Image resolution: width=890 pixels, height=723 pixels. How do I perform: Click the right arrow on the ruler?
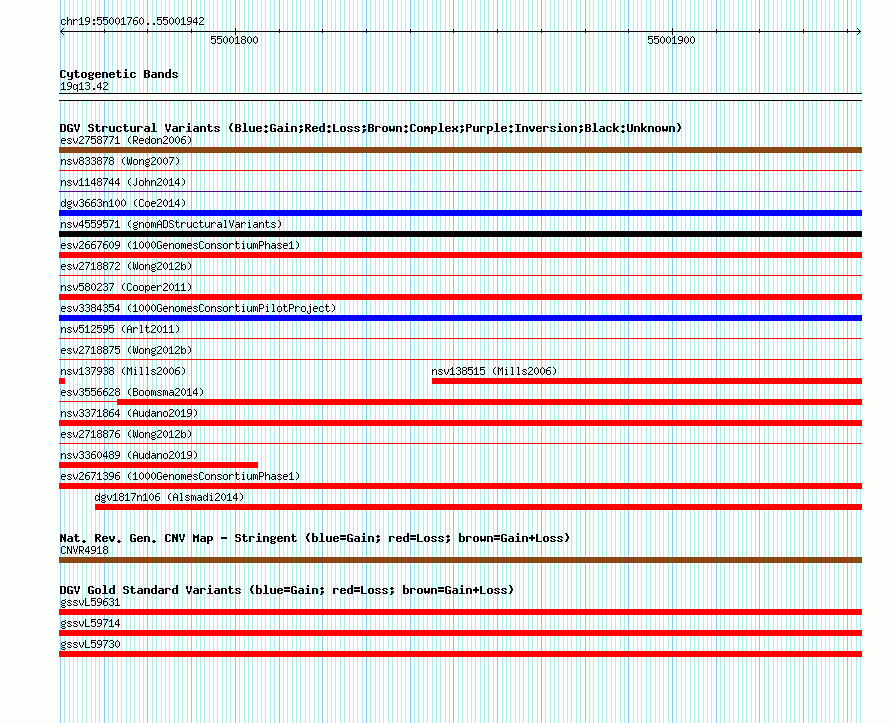[x=858, y=32]
